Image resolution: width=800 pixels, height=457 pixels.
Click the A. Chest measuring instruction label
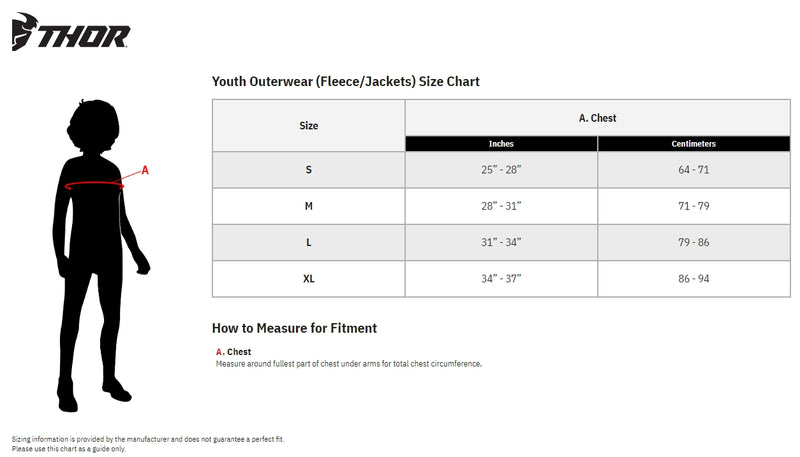tap(233, 352)
